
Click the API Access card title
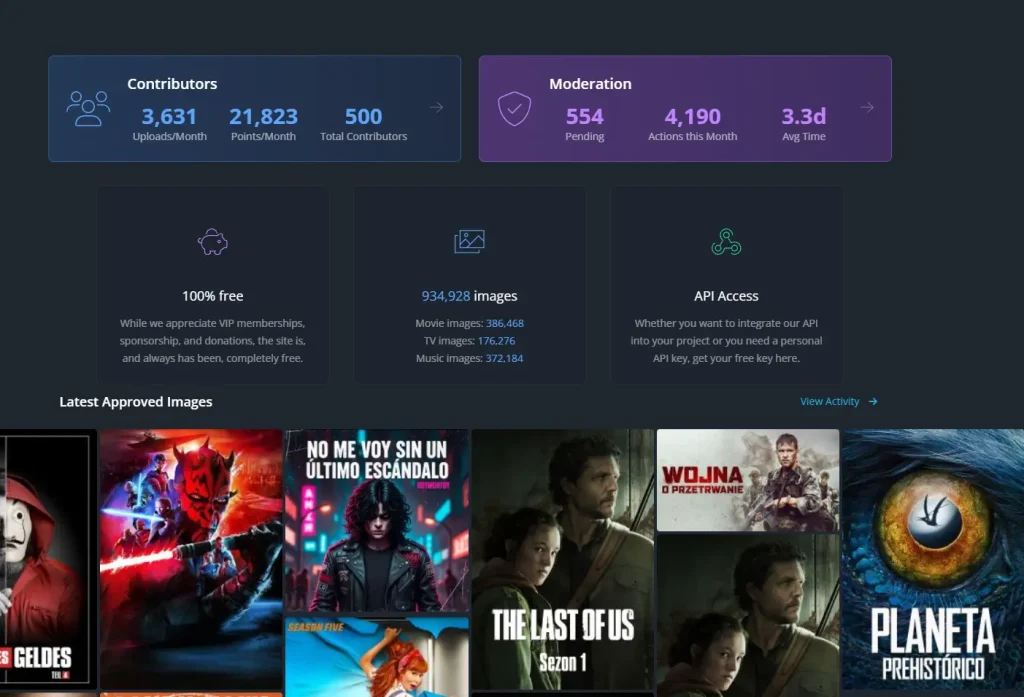[x=726, y=296]
